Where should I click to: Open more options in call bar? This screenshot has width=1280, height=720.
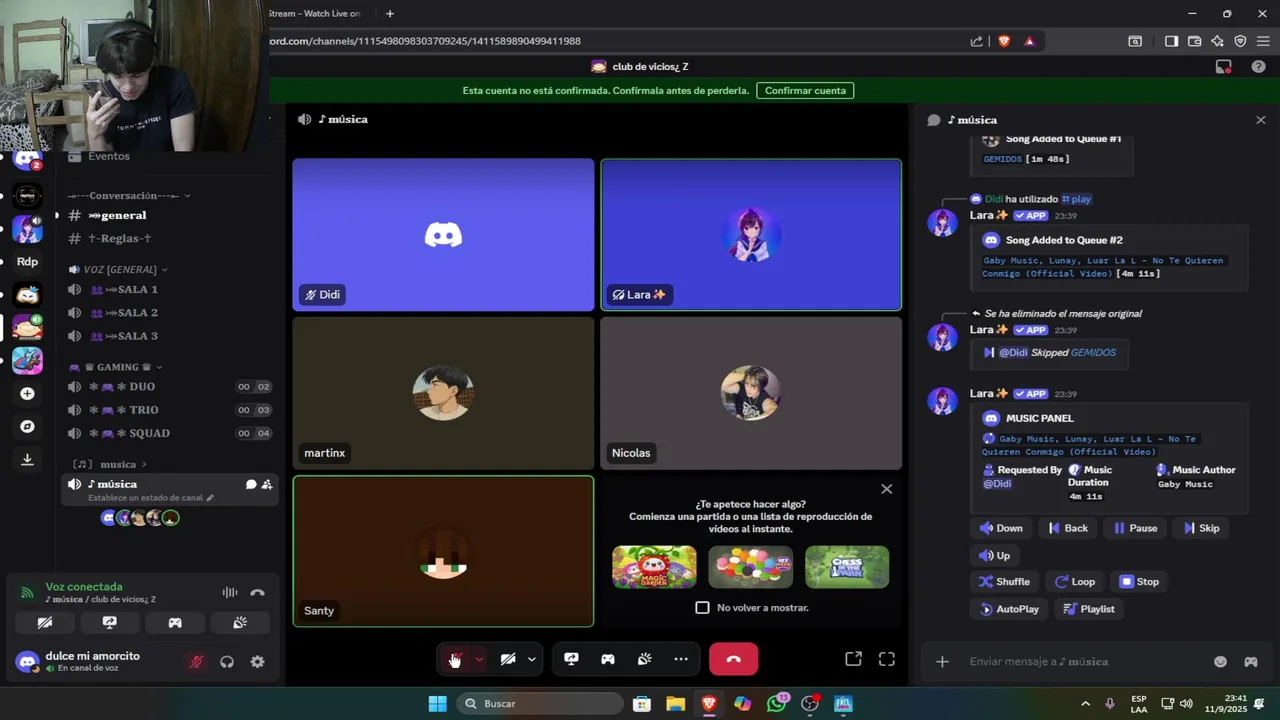click(681, 659)
